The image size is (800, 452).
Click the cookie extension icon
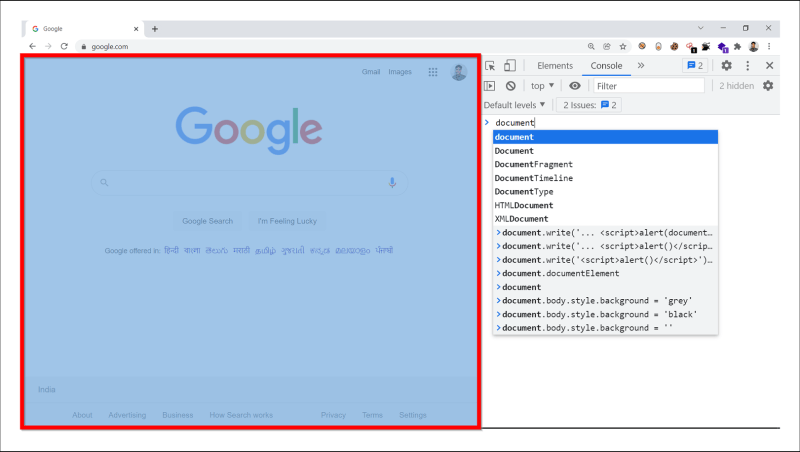pyautogui.click(x=674, y=46)
